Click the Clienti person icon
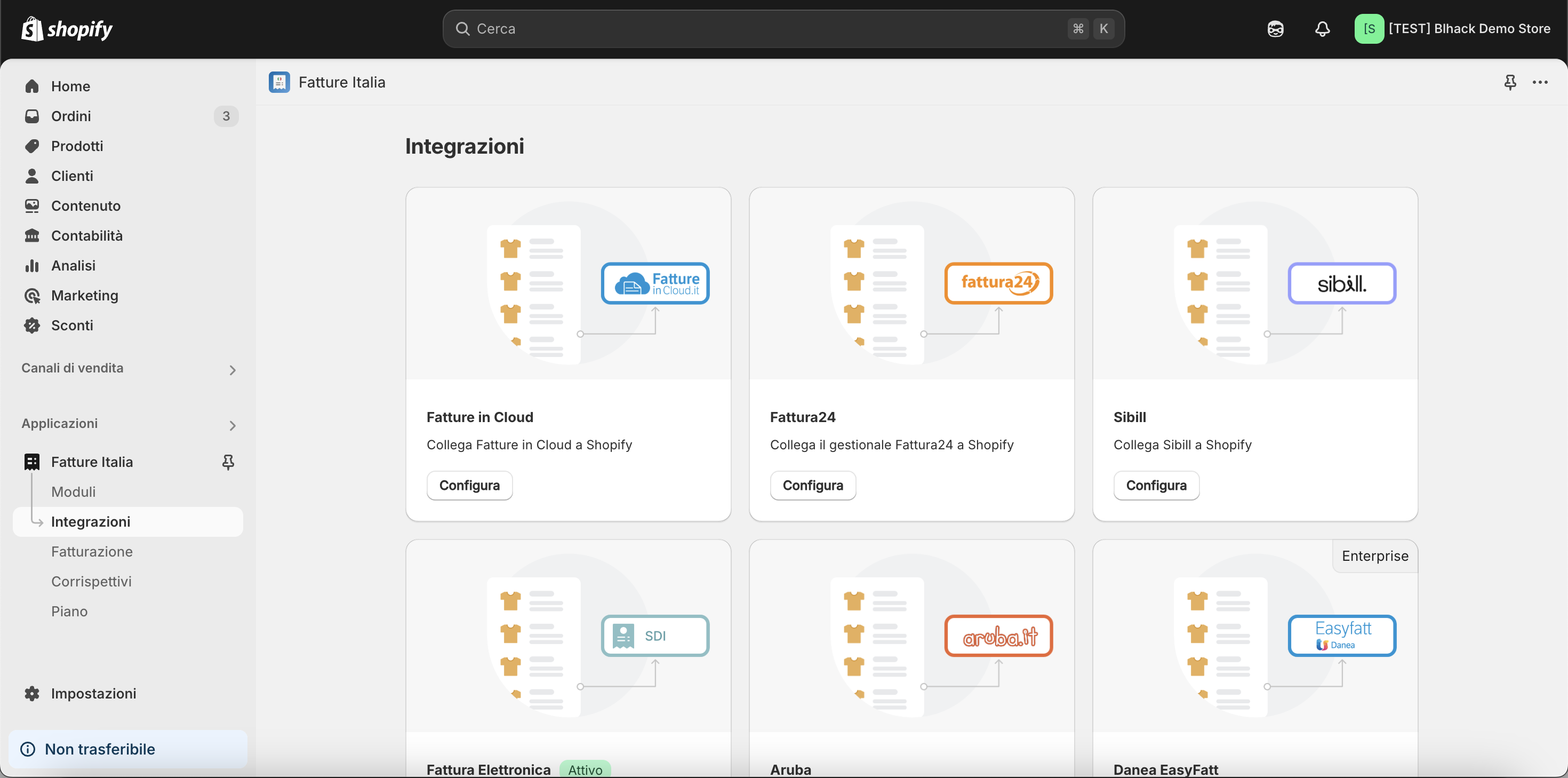 coord(32,176)
